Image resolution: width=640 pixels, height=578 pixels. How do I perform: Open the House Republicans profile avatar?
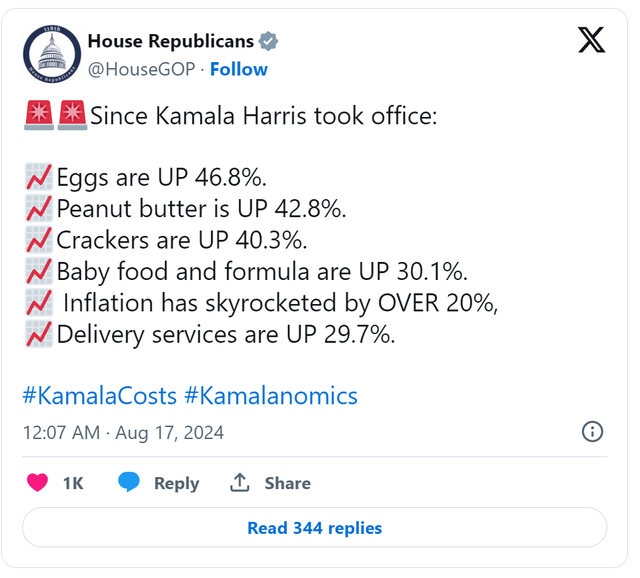52,54
